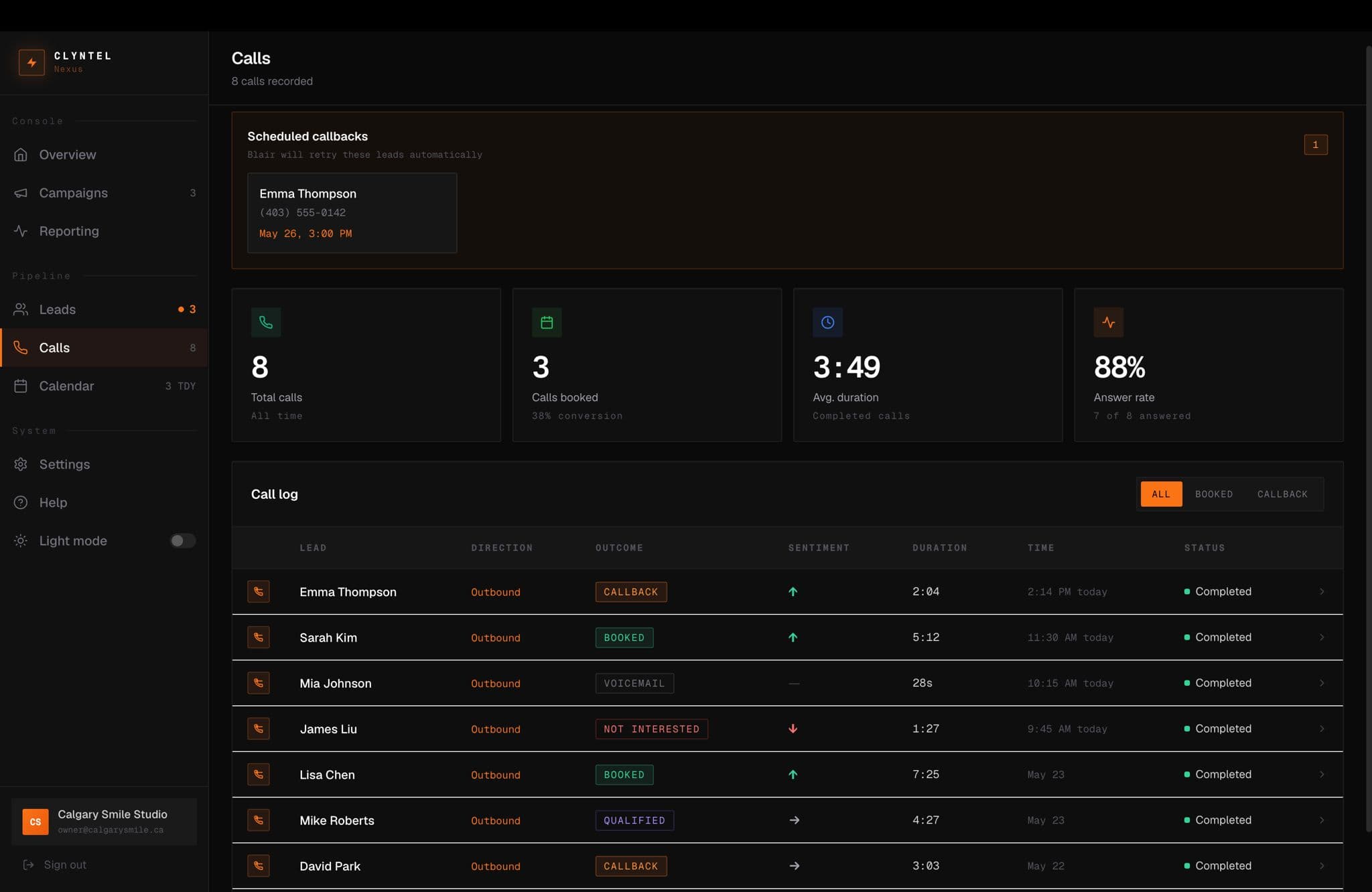Click the calendar icon on Calls booked card
The width and height of the screenshot is (1372, 892).
point(547,322)
